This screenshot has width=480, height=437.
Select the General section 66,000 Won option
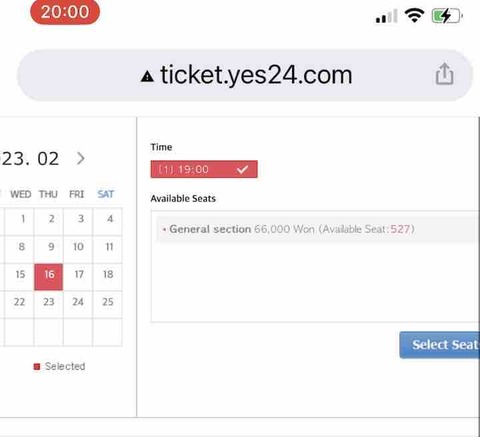pos(315,229)
